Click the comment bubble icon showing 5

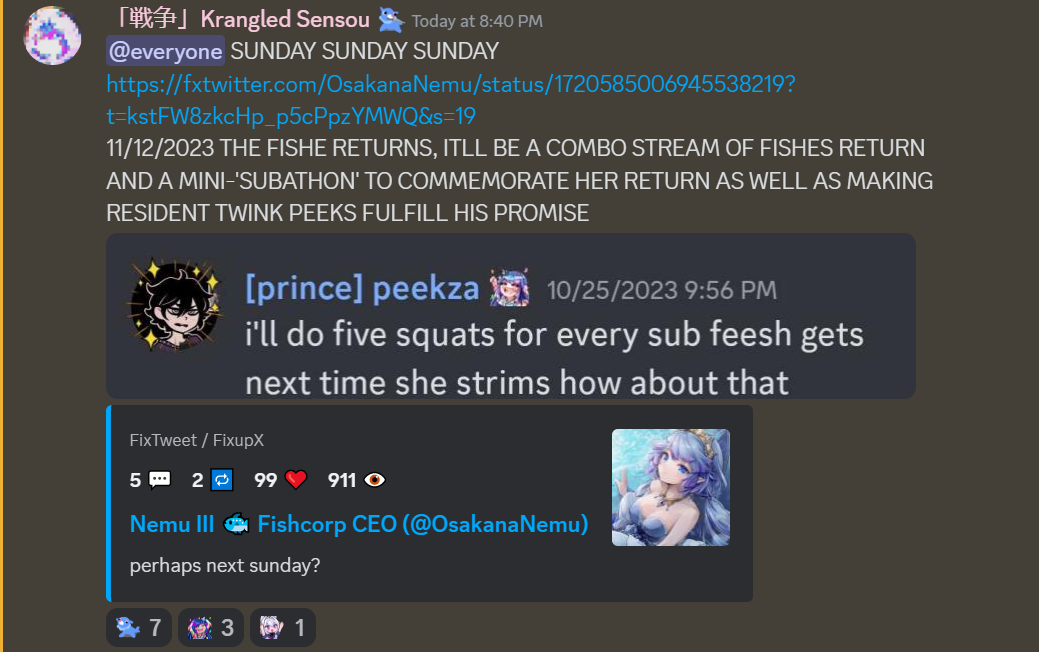pos(160,479)
